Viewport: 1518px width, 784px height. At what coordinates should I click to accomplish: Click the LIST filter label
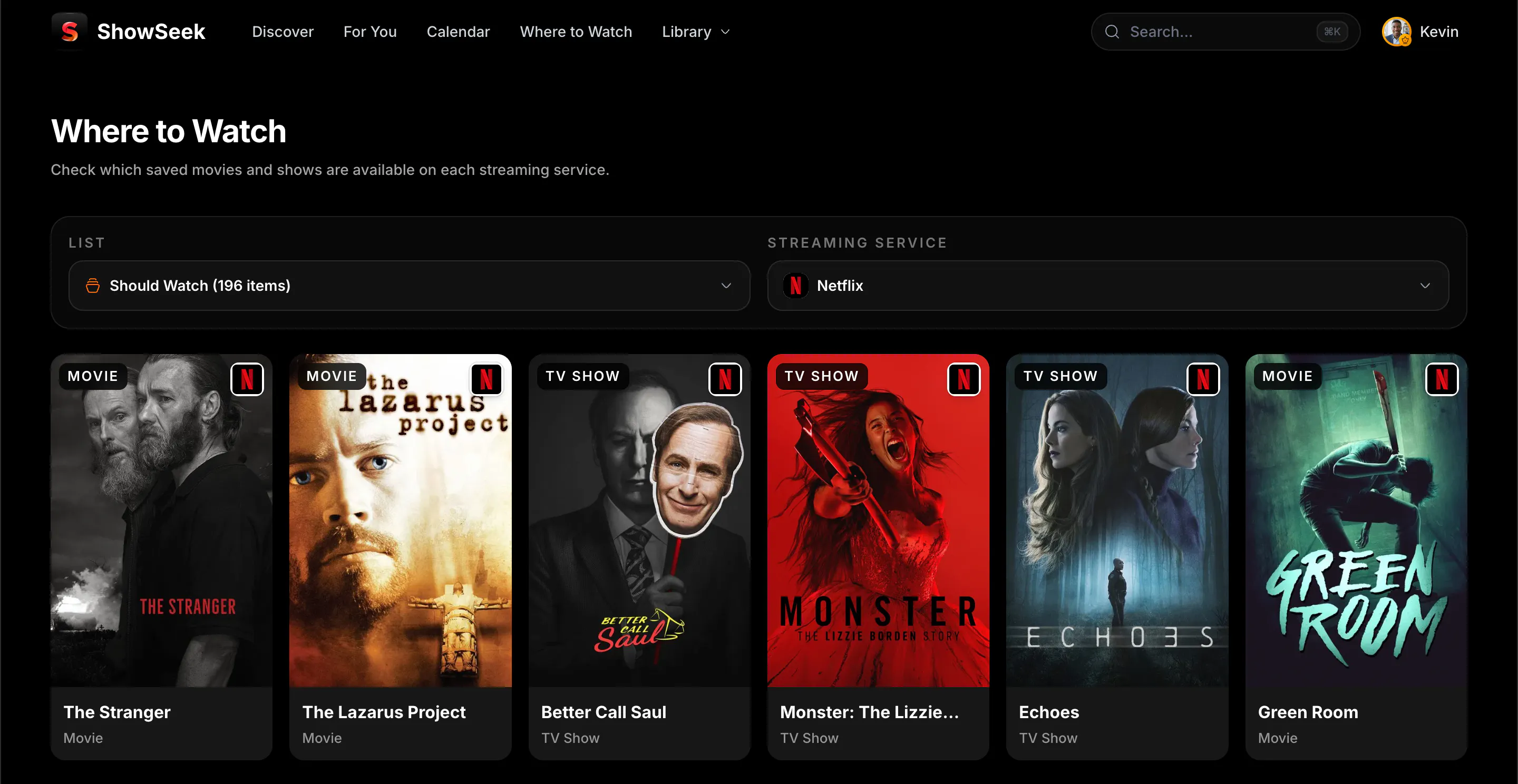[x=86, y=243]
